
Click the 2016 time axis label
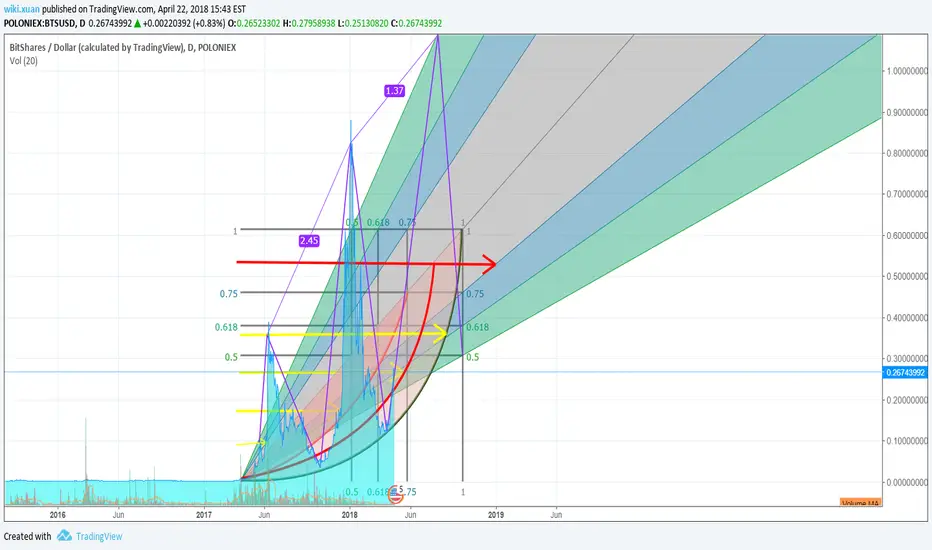[58, 514]
